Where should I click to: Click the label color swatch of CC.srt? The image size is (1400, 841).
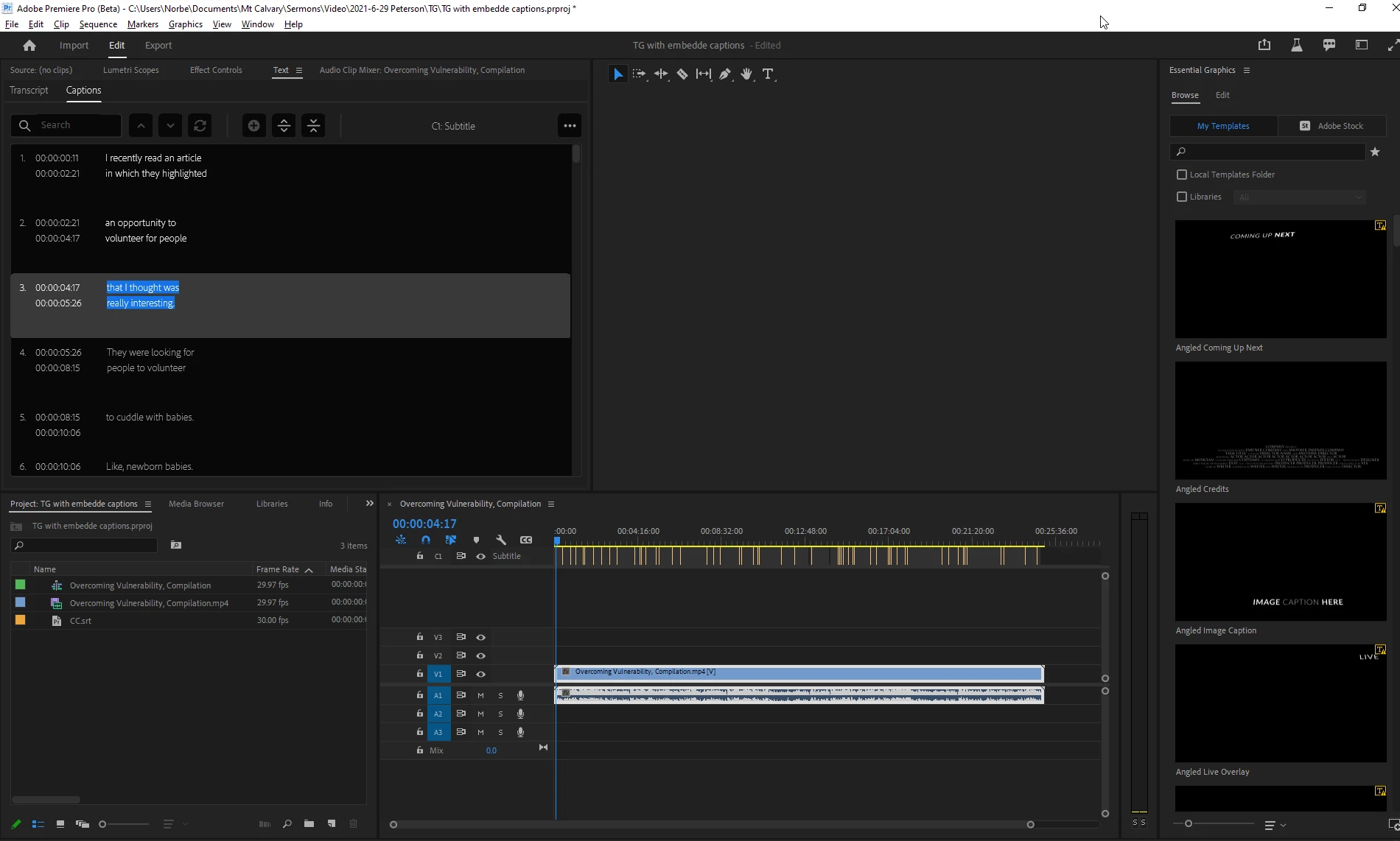21,620
